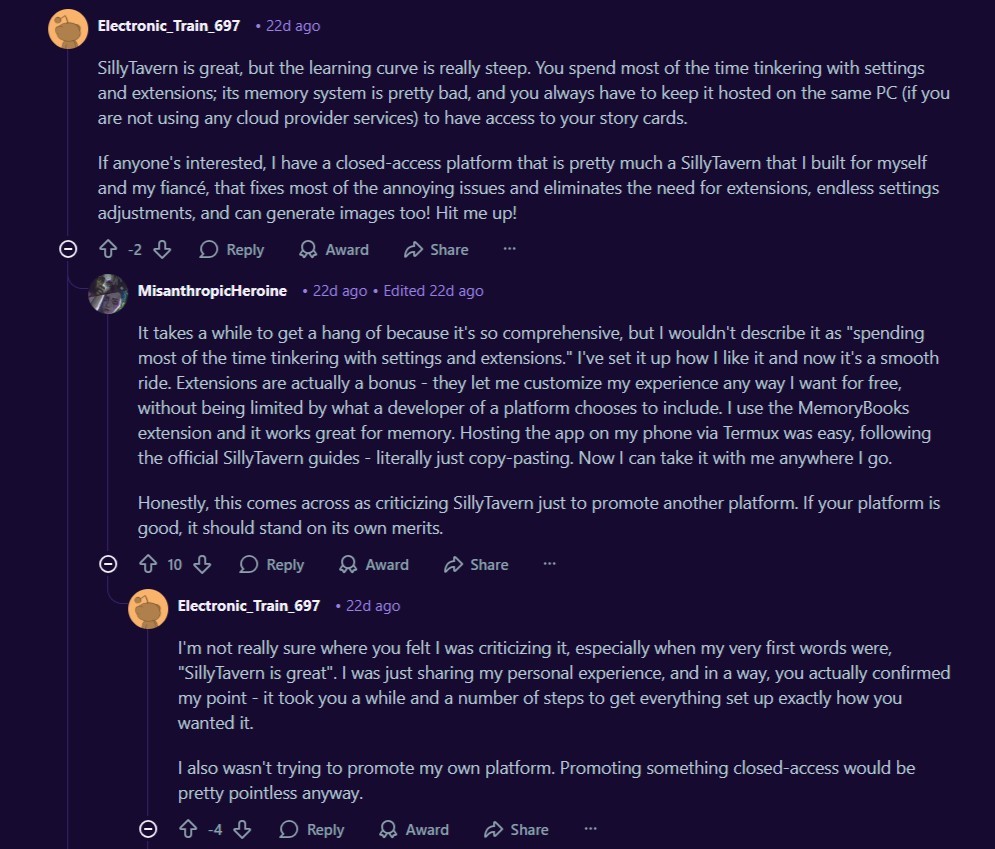The image size is (995, 849).
Task: Open more options on MisanthropicHeroine's comment
Action: pos(549,564)
